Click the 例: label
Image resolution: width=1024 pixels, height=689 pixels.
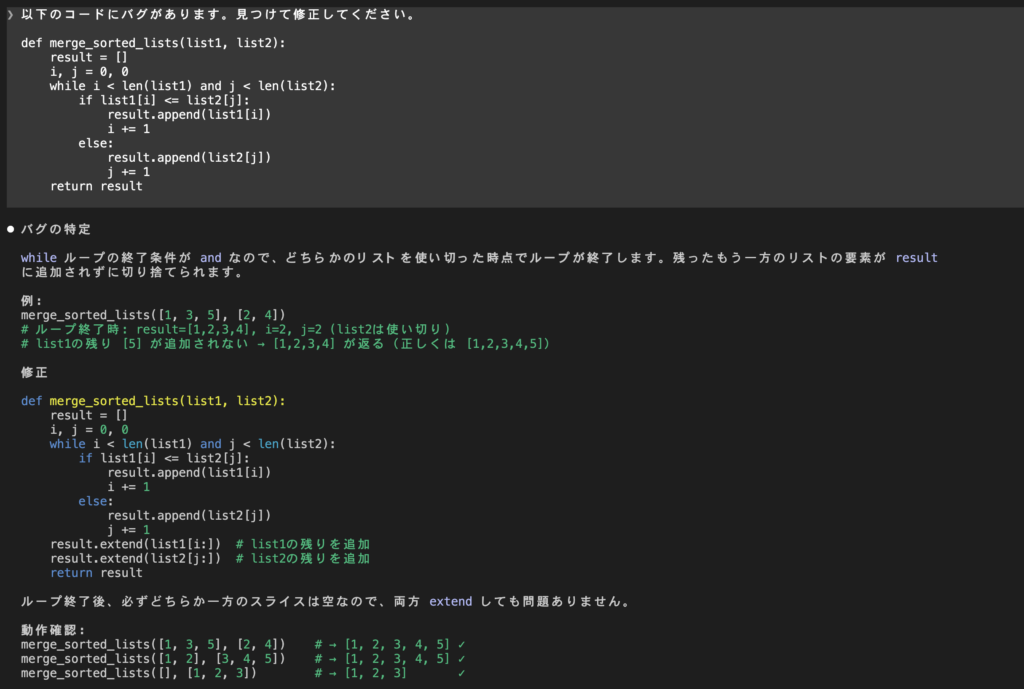tap(31, 300)
